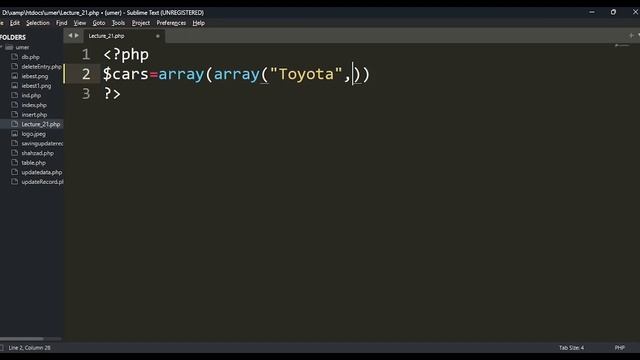Click line number 1 in the gutter
640x360 pixels.
[x=86, y=55]
